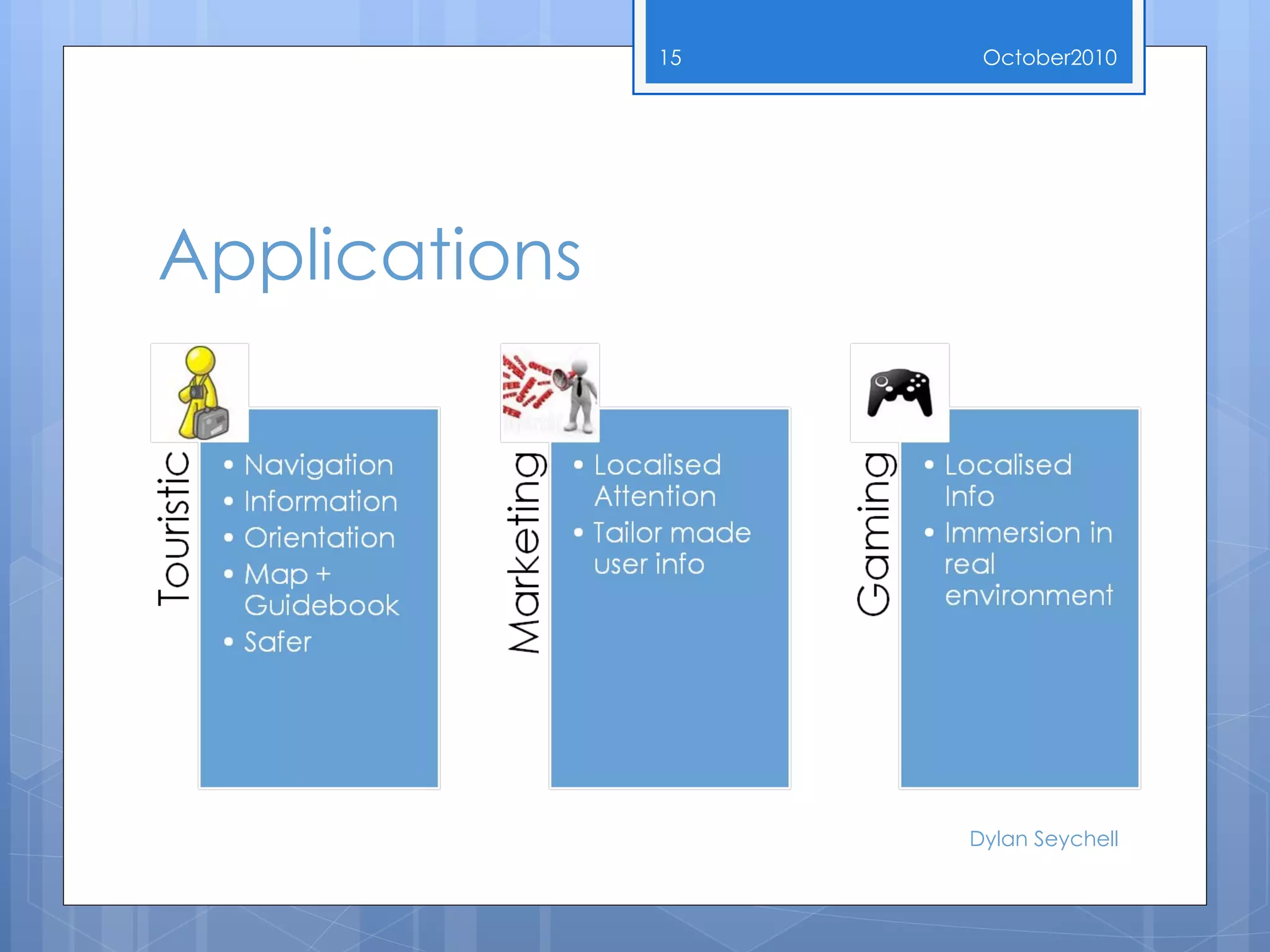Click the vertical Touristic label
Image resolution: width=1270 pixels, height=952 pixels.
click(174, 529)
